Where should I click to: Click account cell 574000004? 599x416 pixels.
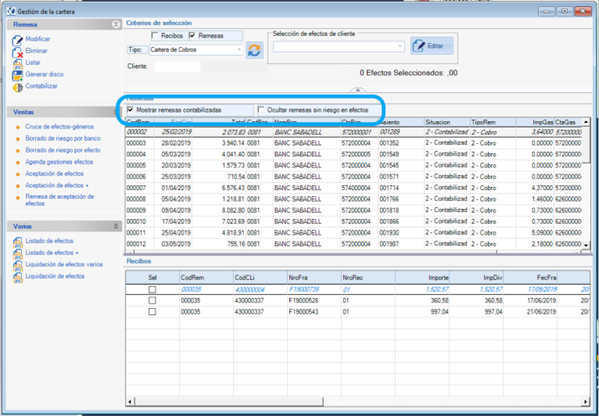point(356,188)
